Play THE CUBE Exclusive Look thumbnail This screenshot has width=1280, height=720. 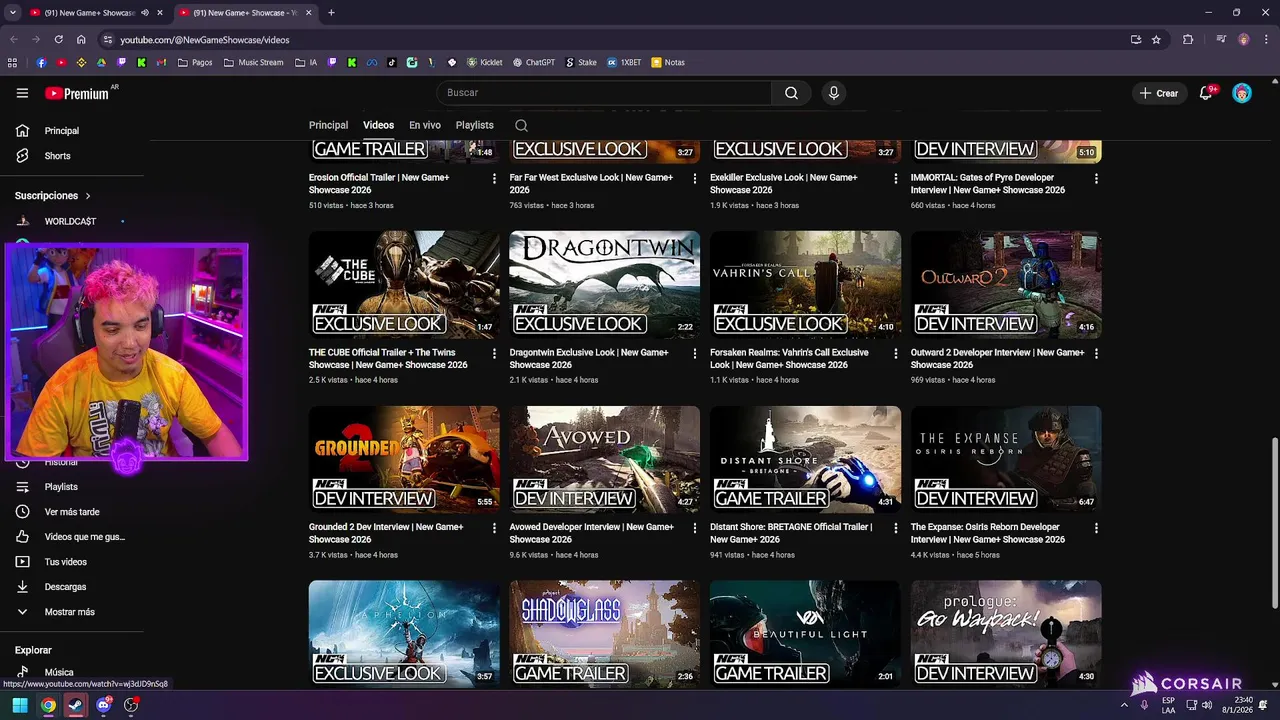coord(404,285)
